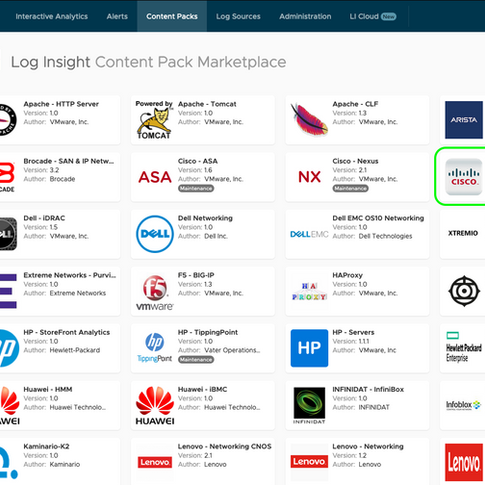Click the green INFINIDAT ring logo
This screenshot has height=485, width=485.
click(309, 405)
